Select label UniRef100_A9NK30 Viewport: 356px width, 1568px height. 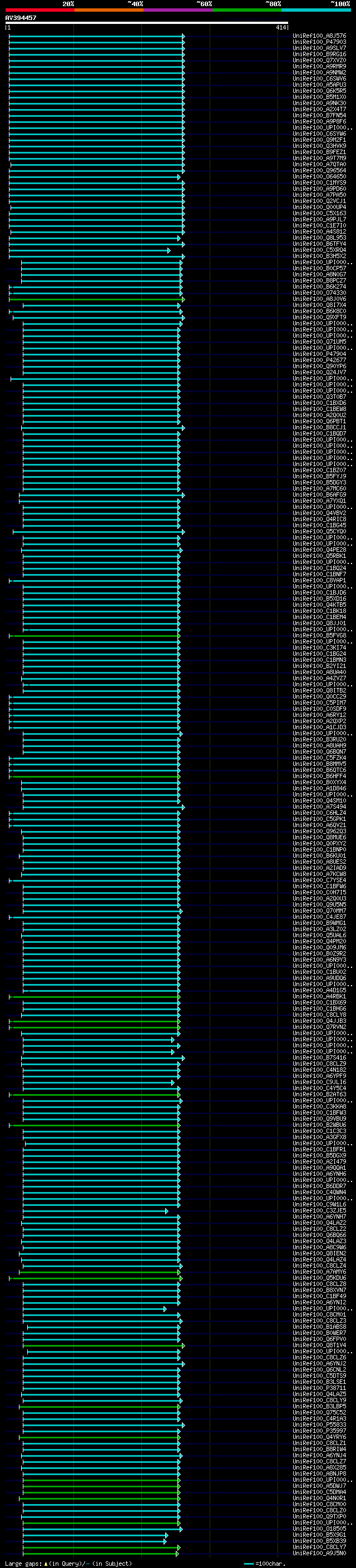(319, 103)
